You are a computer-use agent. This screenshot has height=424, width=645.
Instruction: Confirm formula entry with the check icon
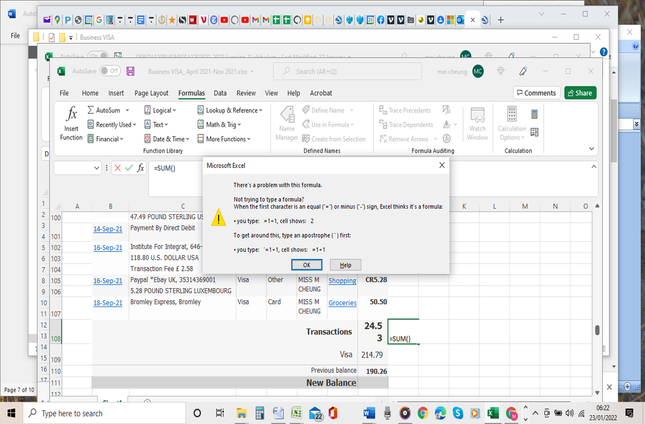tap(129, 168)
